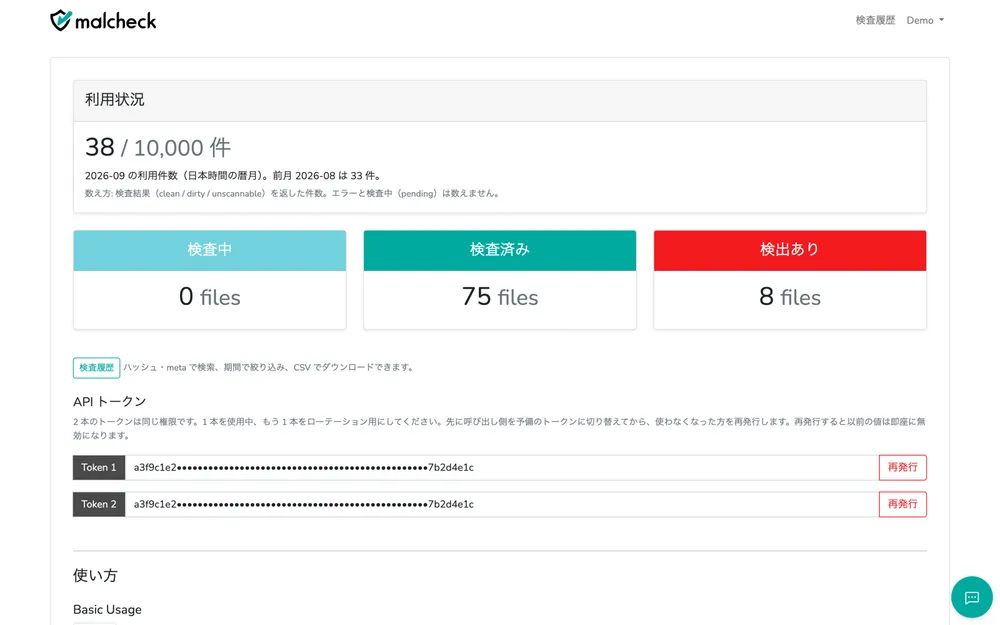This screenshot has width=1000, height=625.
Task: Click the 検査済み card header
Action: pos(500,250)
